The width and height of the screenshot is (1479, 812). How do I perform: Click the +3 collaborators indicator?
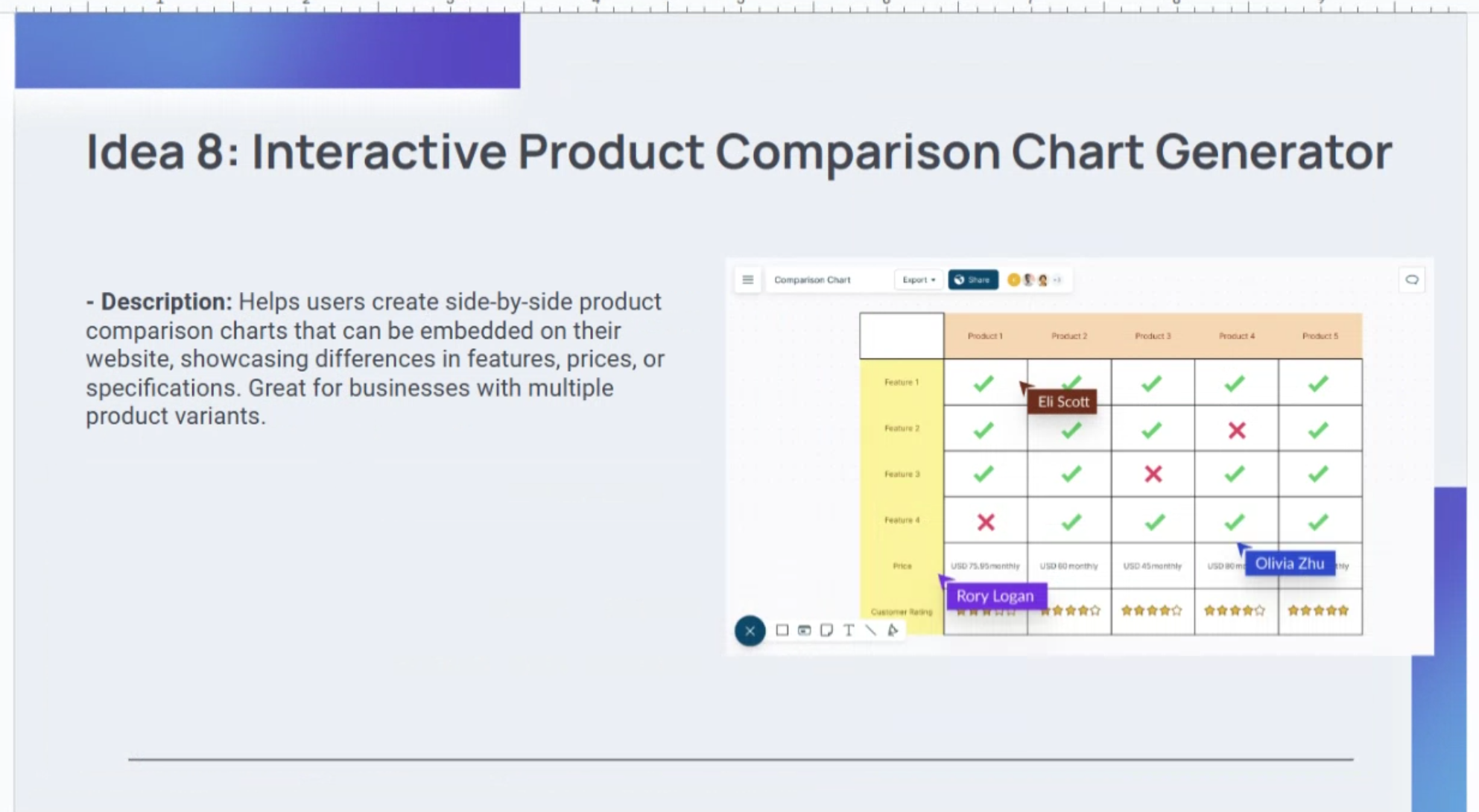pyautogui.click(x=1057, y=280)
